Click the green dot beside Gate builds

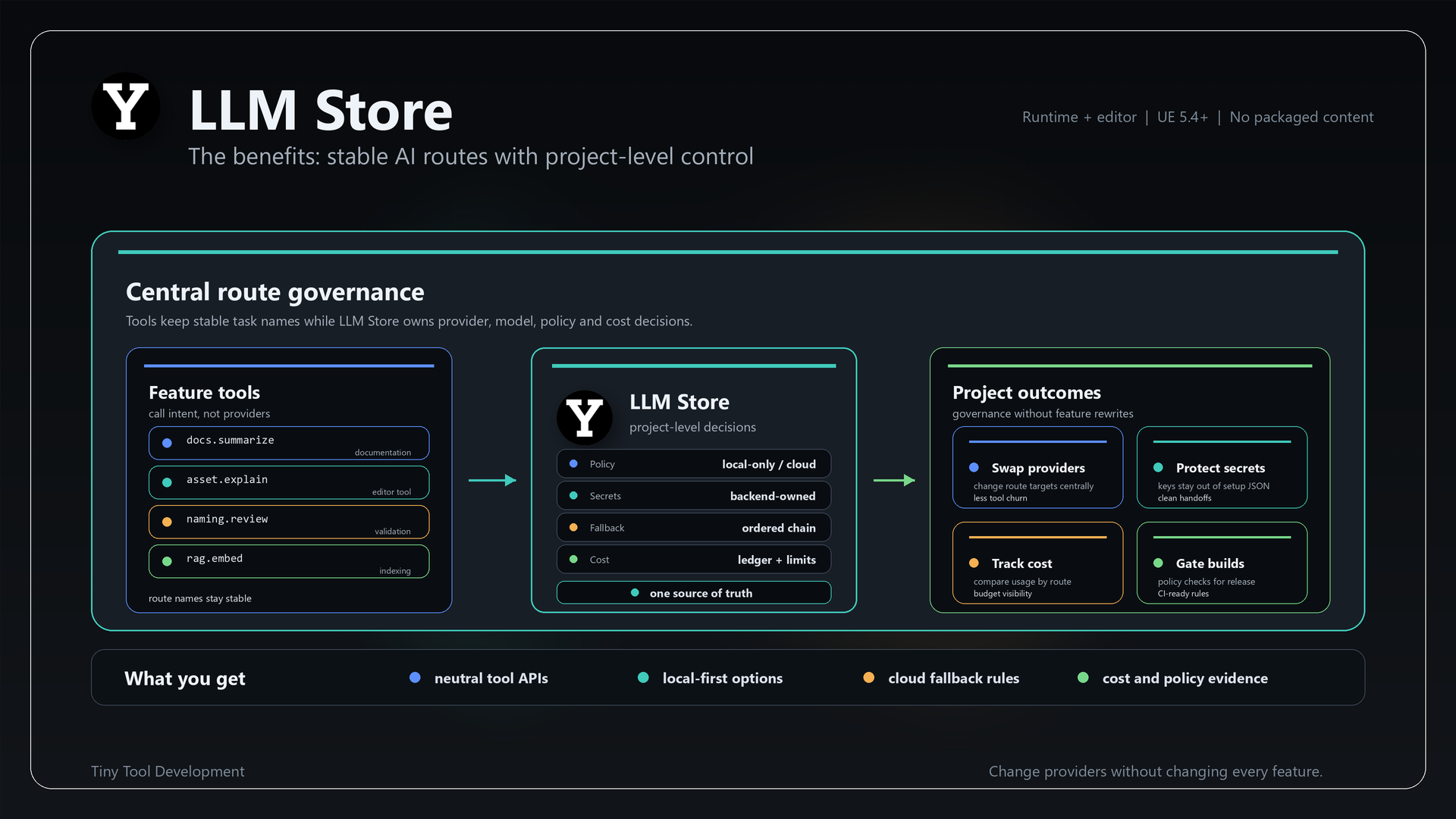1158,563
